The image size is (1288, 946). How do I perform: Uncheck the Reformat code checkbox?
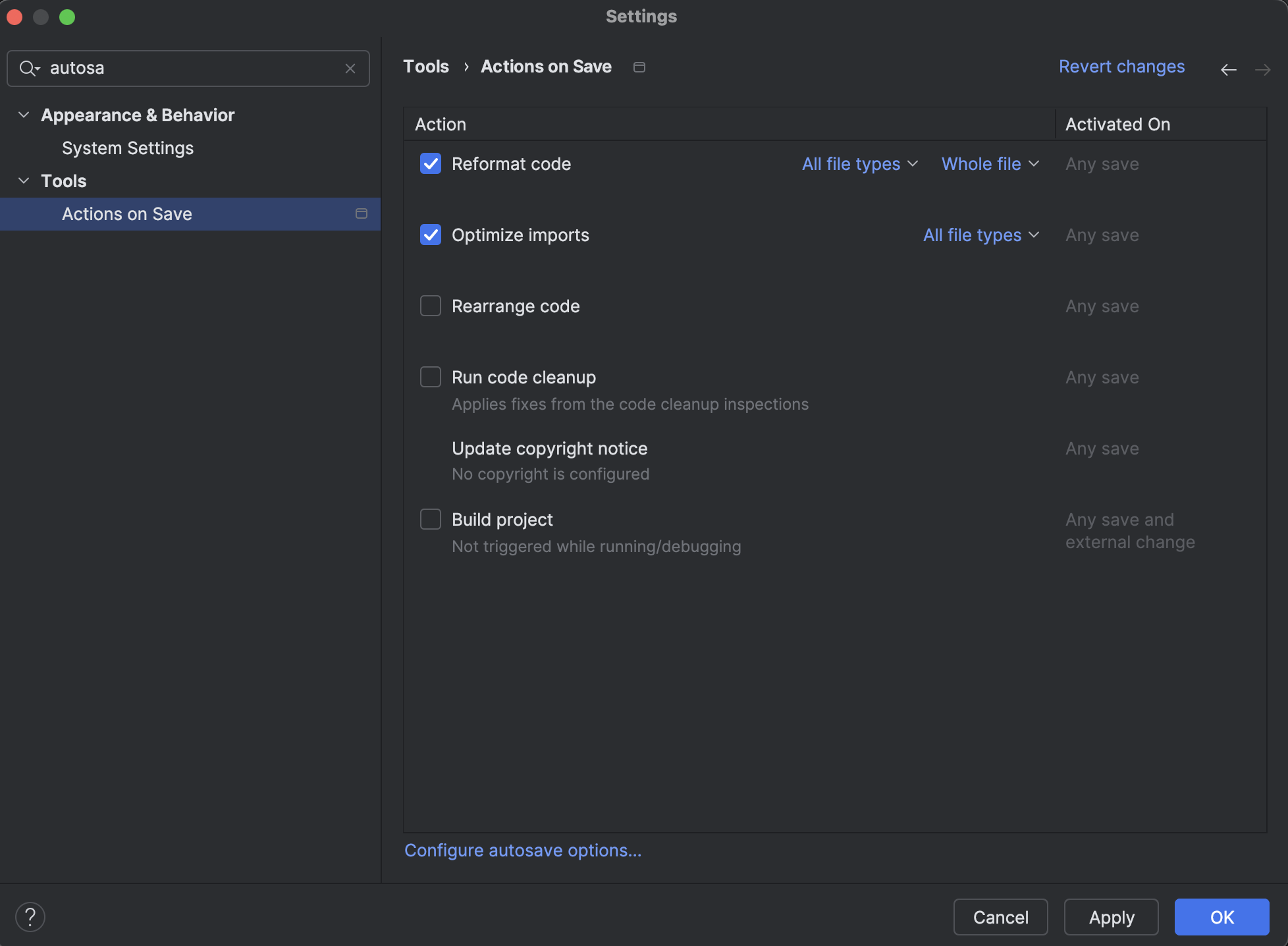431,163
